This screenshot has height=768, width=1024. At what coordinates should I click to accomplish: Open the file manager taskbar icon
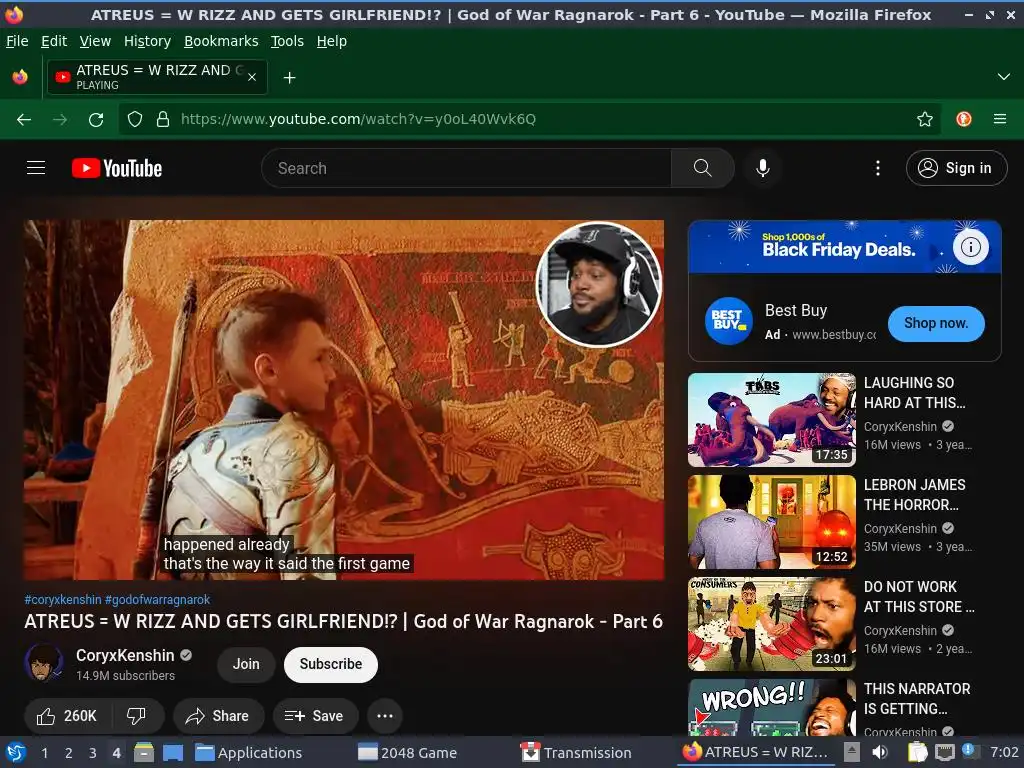[x=144, y=752]
